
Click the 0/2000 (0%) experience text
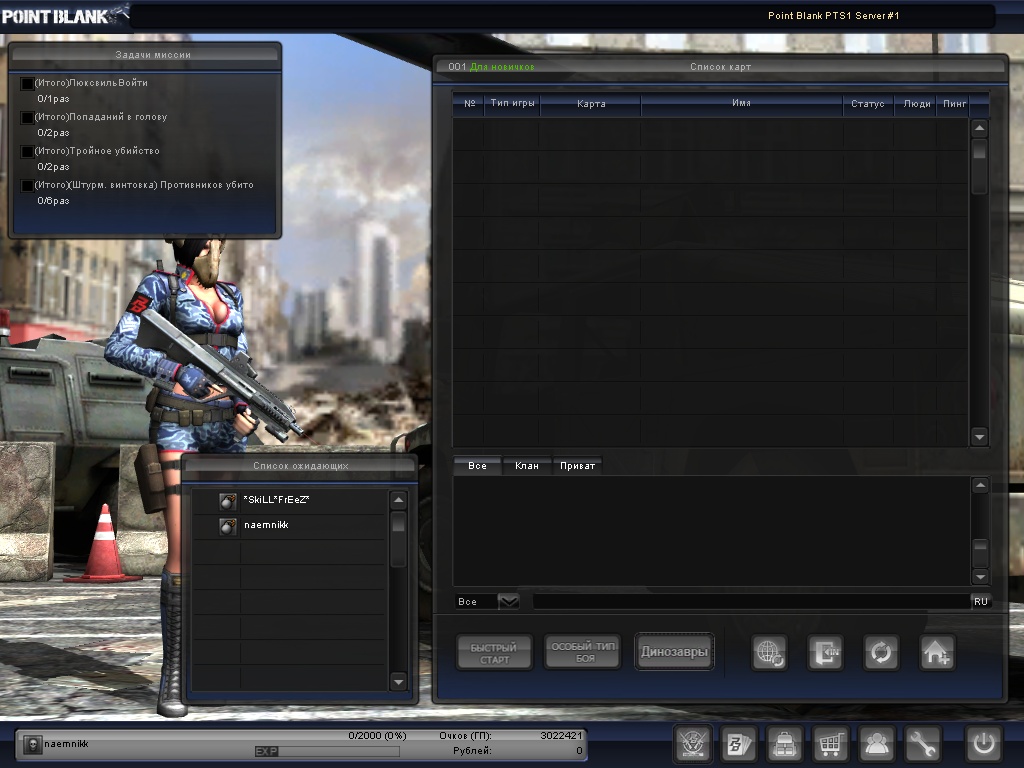click(x=377, y=735)
